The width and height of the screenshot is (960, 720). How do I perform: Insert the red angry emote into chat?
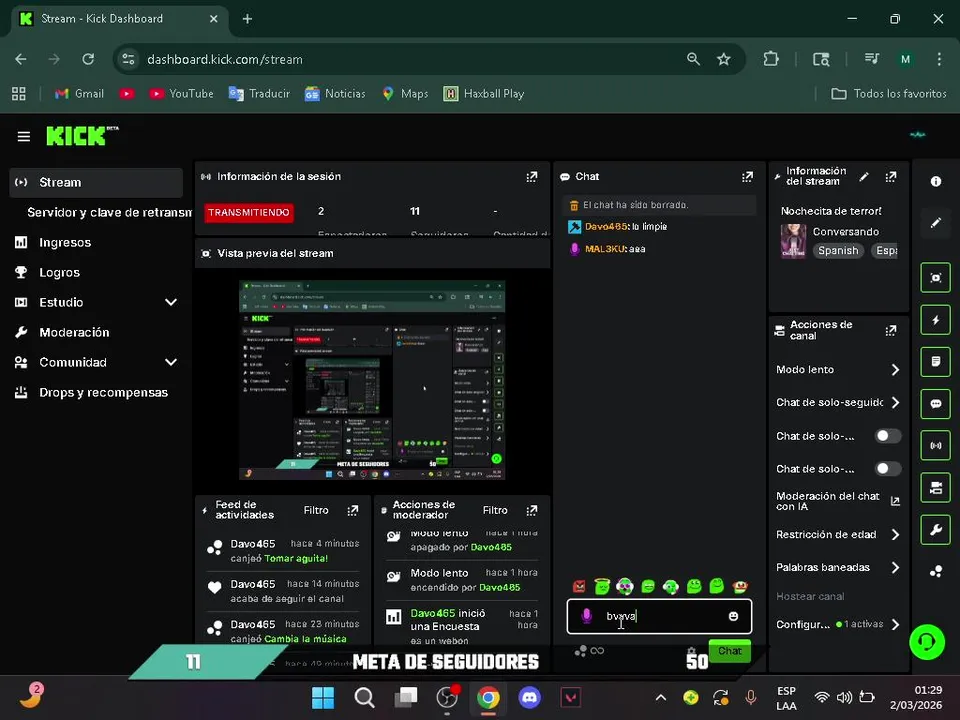(x=579, y=587)
